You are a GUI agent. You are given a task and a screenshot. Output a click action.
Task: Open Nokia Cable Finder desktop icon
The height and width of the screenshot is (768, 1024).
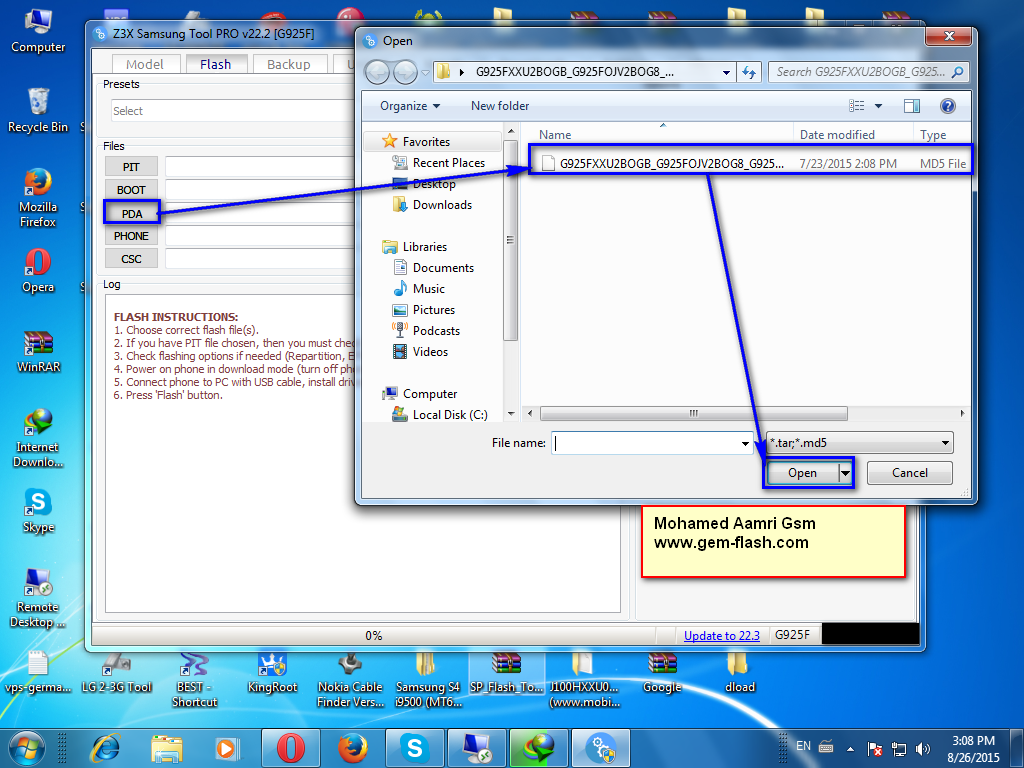click(x=350, y=680)
